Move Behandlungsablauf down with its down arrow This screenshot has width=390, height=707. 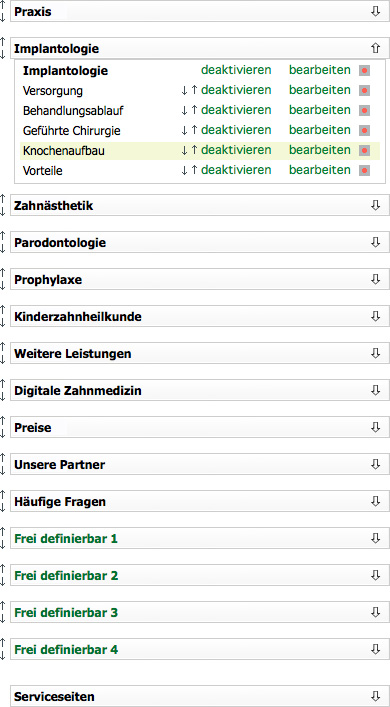pos(184,110)
